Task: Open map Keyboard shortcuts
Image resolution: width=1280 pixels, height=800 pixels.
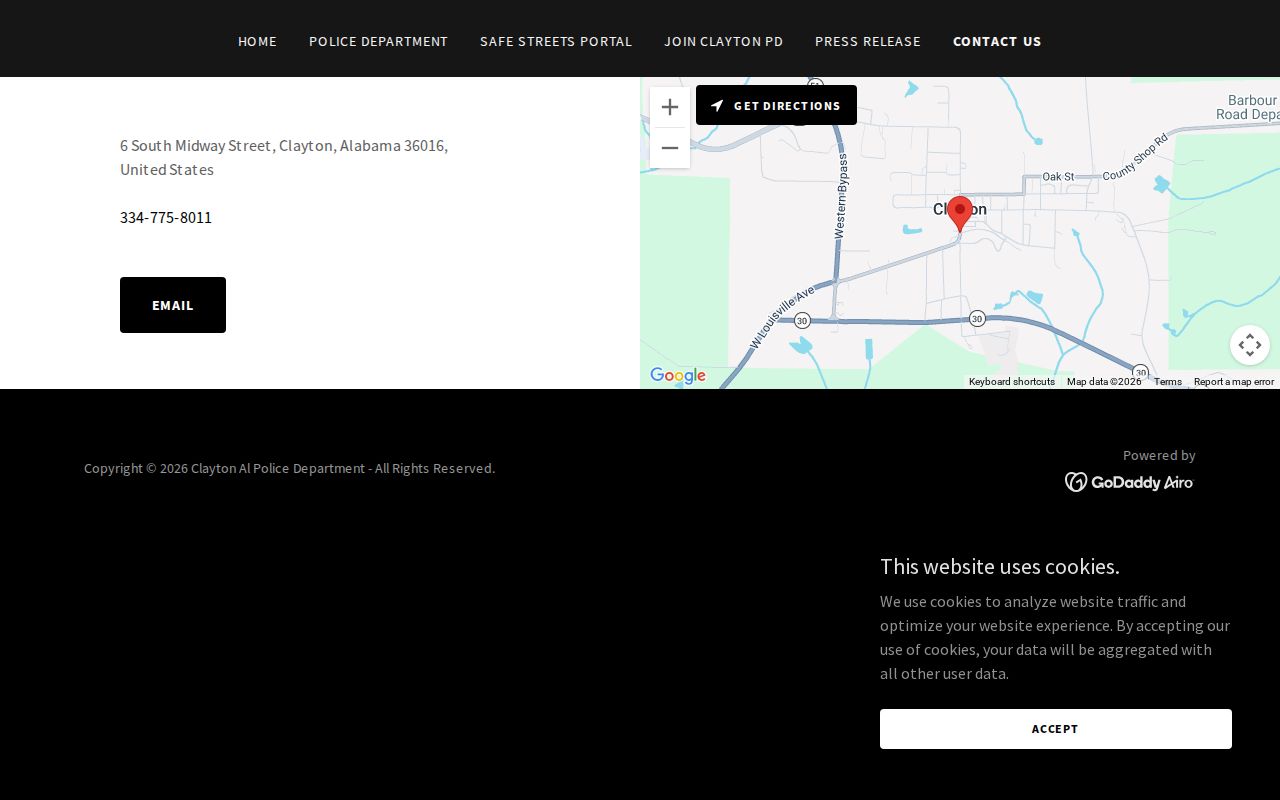Action: [1012, 382]
